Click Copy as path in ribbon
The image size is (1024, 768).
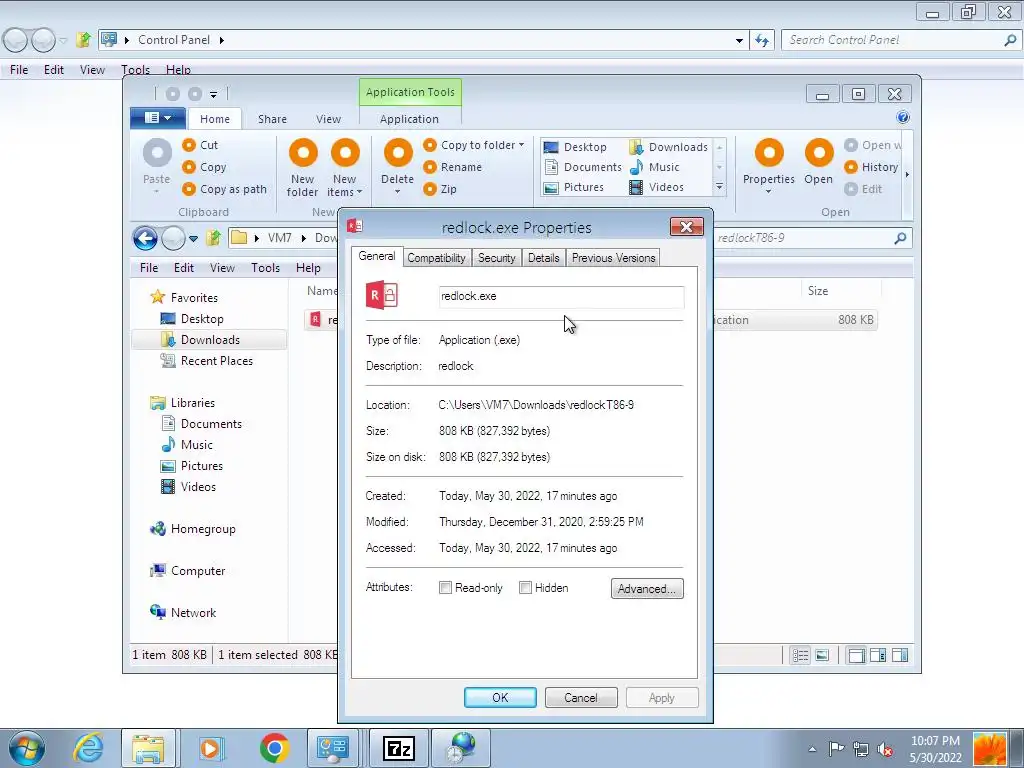(x=225, y=189)
